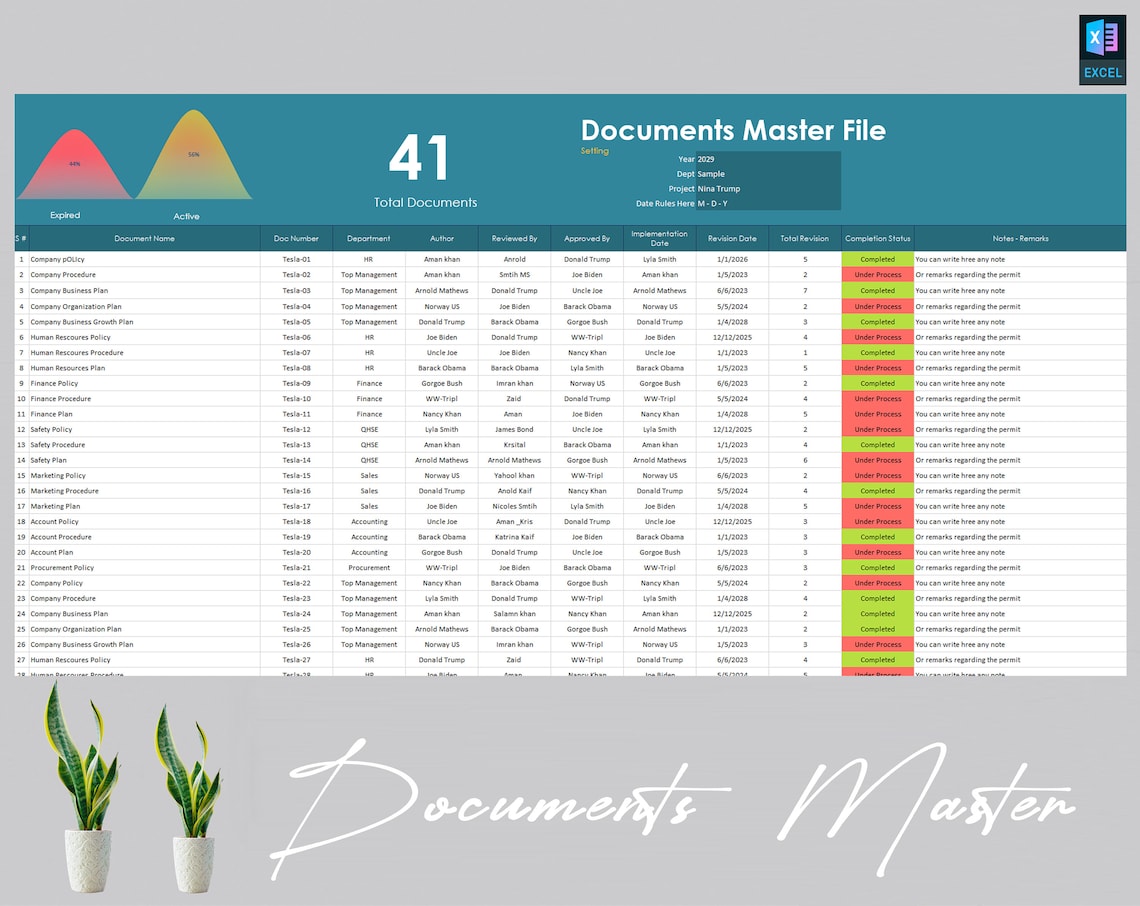The width and height of the screenshot is (1140, 906).
Task: Select the Account Plan document name cell
Action: point(144,553)
